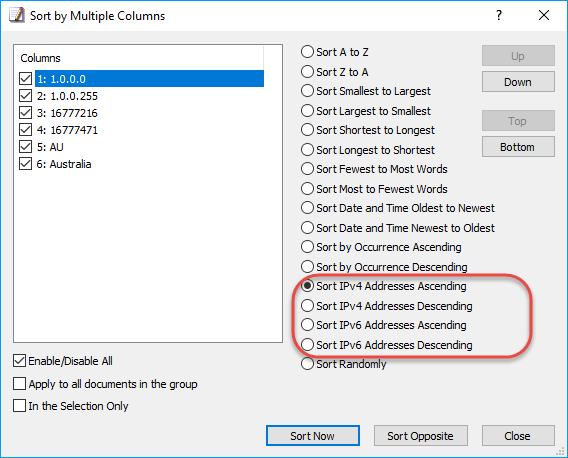This screenshot has width=568, height=458.
Task: Enable Apply to all documents in the group
Action: point(19,384)
